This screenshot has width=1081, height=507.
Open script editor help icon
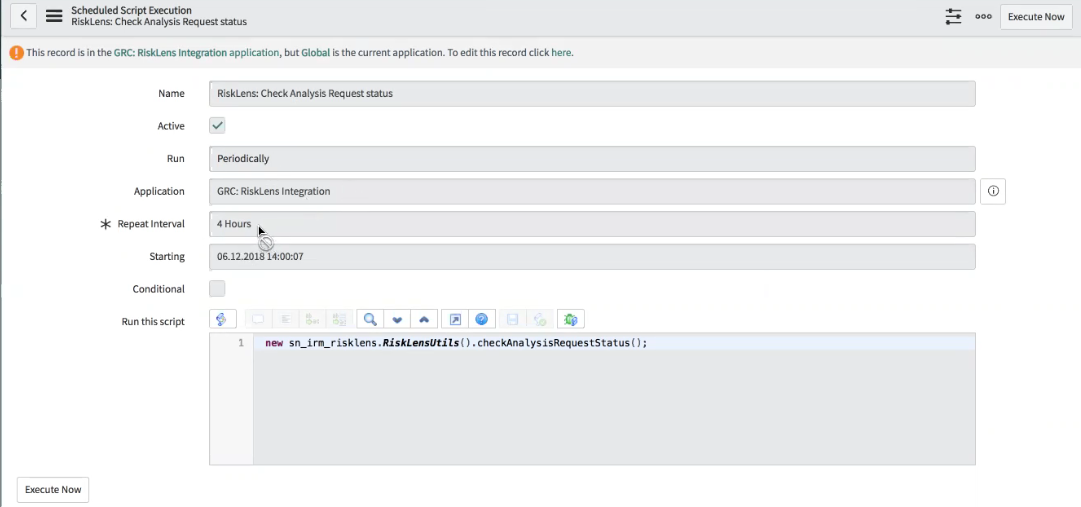coord(482,319)
